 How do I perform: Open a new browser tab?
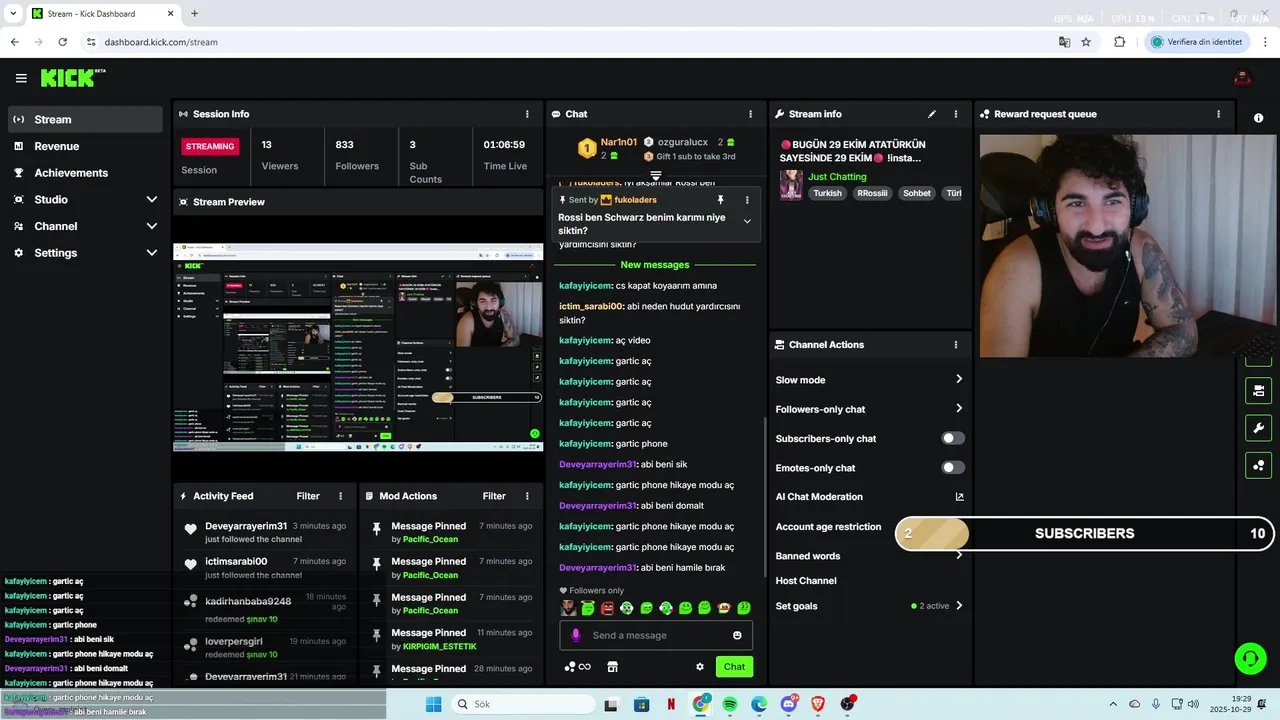click(194, 14)
